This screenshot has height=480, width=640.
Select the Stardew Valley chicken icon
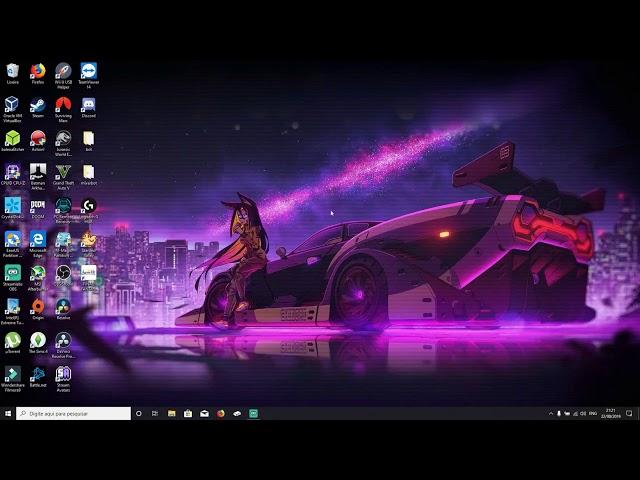pos(89,244)
